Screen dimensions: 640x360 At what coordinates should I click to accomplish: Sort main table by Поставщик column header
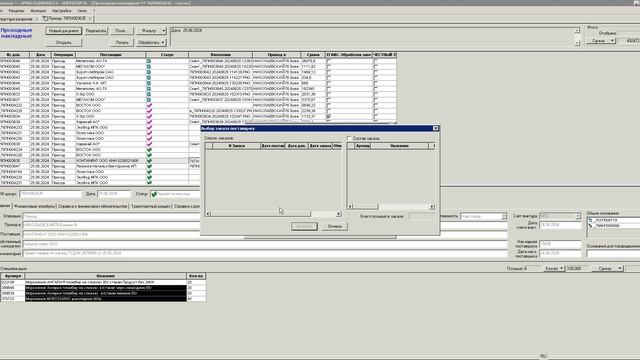coord(110,55)
